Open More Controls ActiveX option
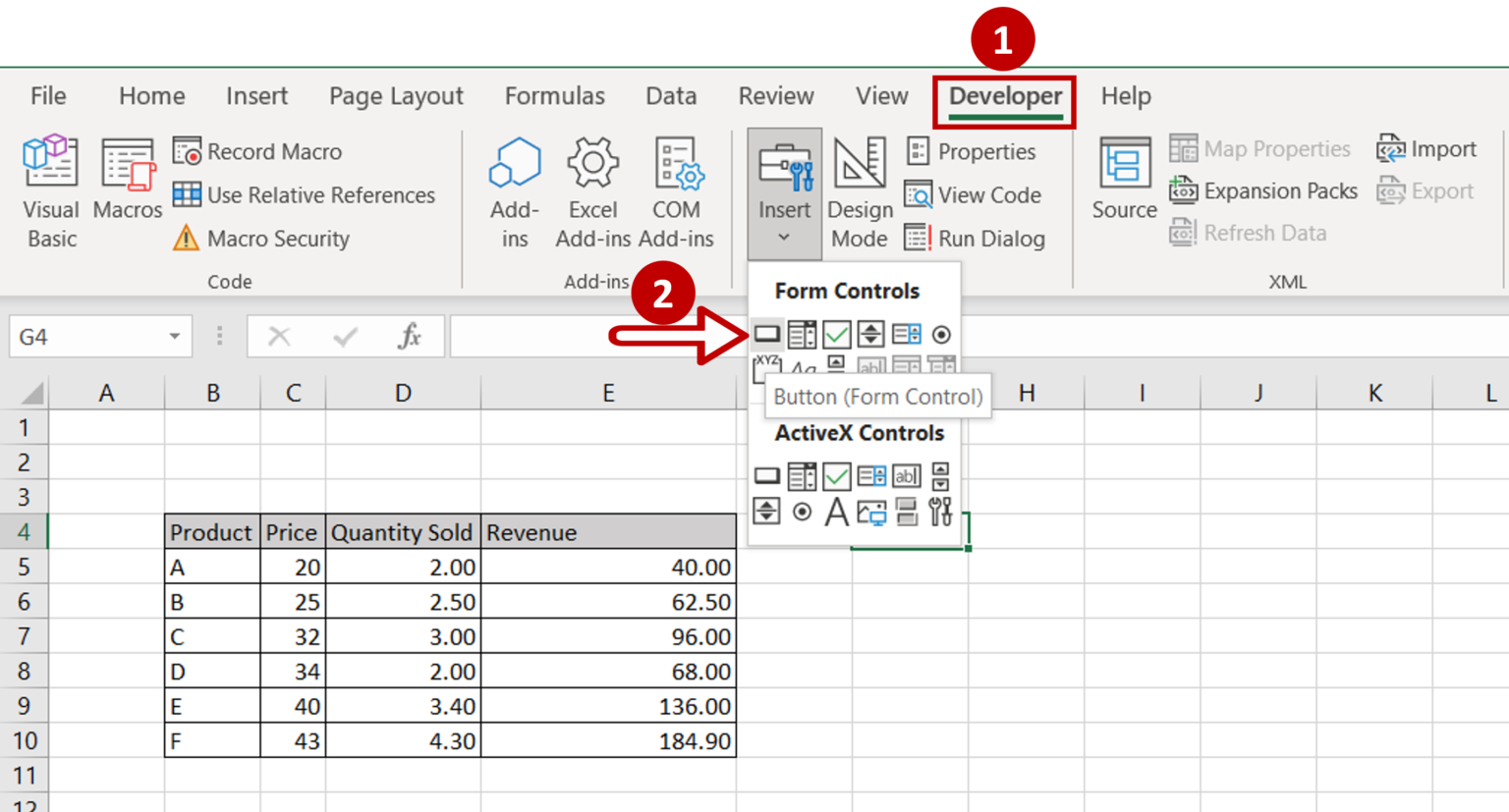This screenshot has width=1509, height=812. point(941,512)
